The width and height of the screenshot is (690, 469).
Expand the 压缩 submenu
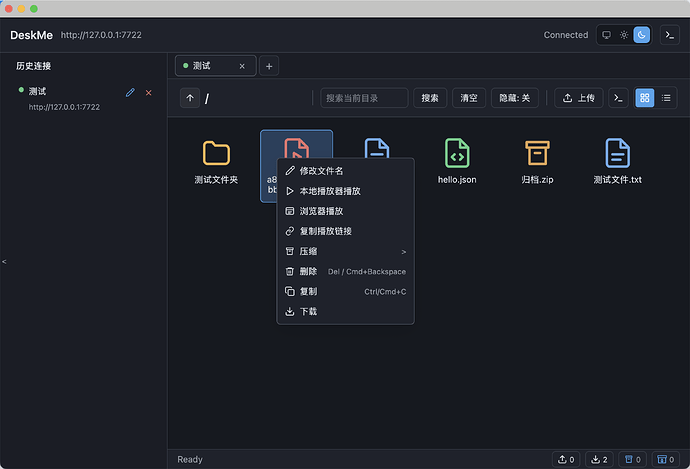345,251
